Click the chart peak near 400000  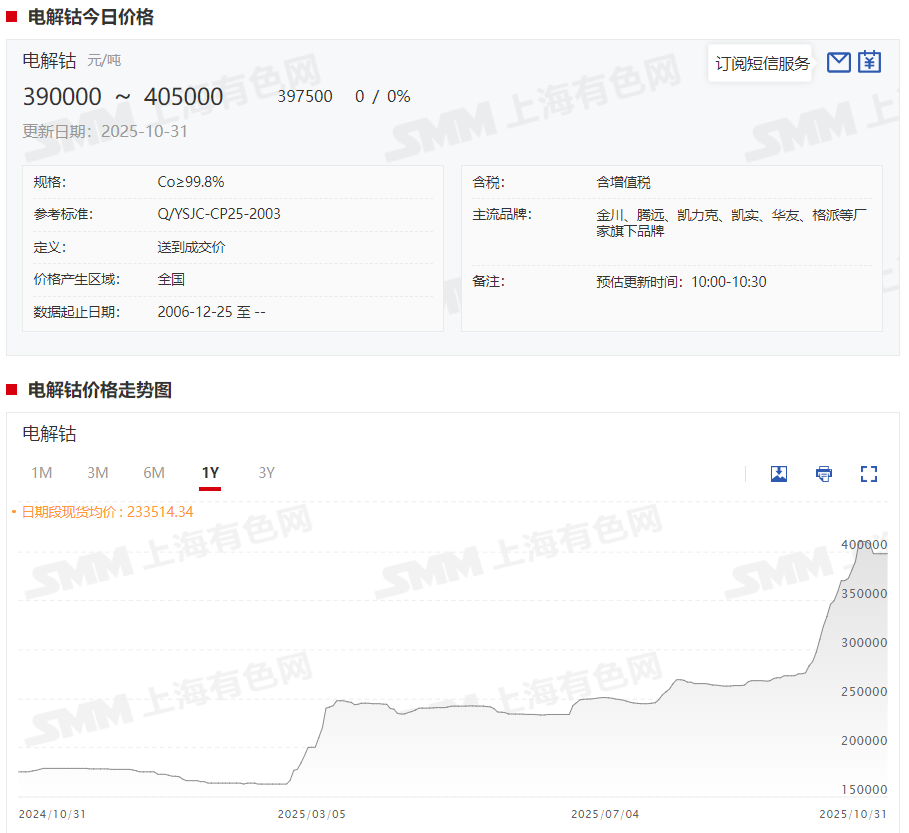point(862,542)
